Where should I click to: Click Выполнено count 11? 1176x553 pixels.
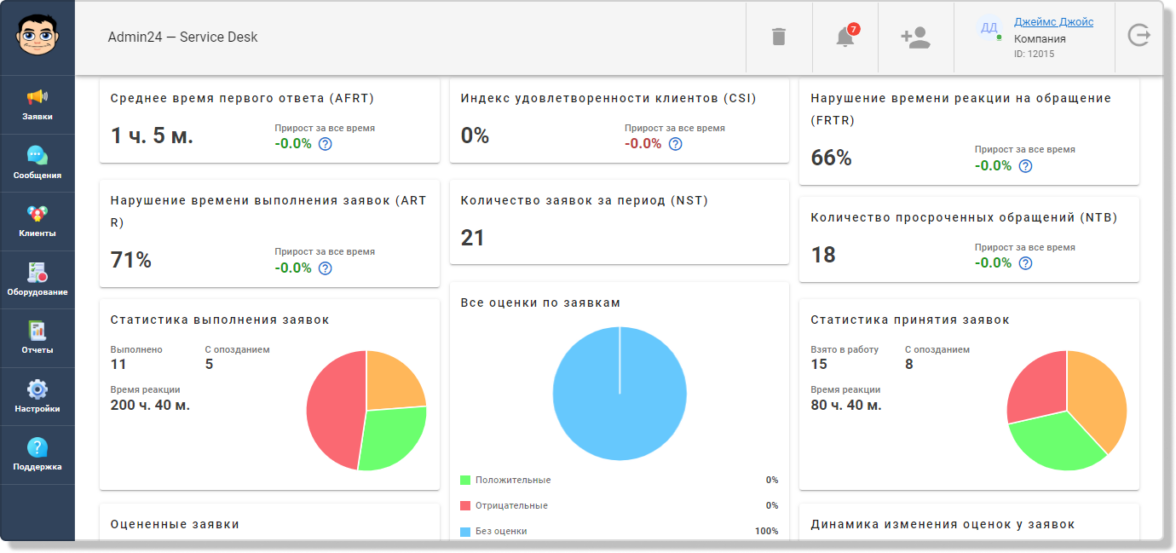tap(118, 365)
